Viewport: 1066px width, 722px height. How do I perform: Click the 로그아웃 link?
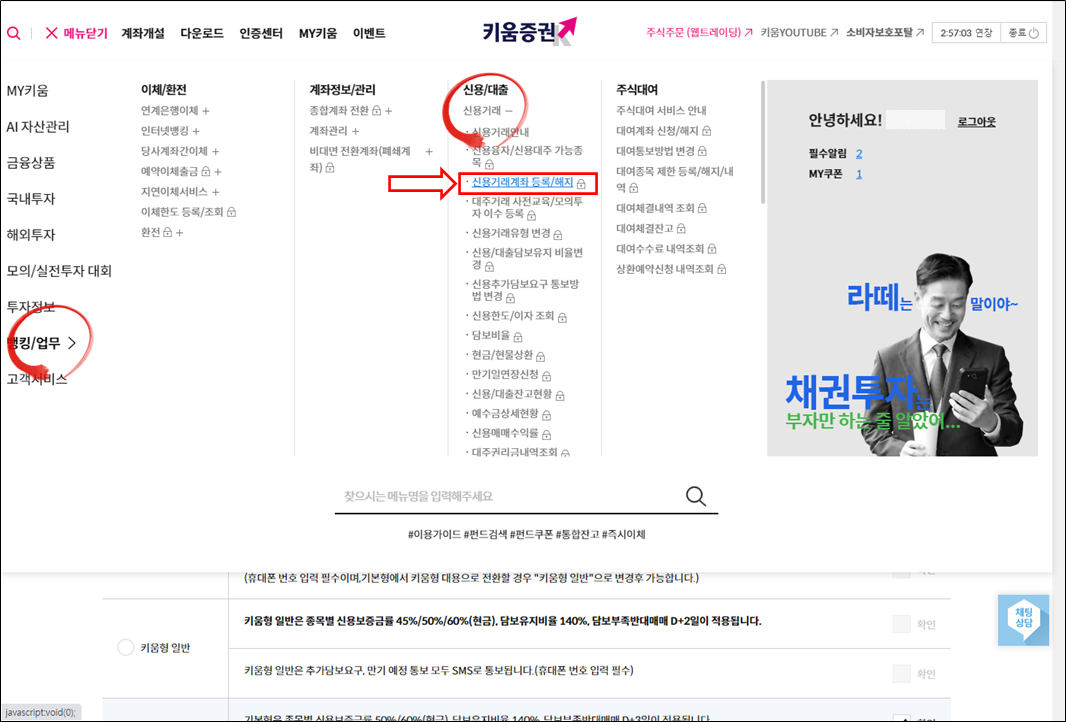[976, 122]
